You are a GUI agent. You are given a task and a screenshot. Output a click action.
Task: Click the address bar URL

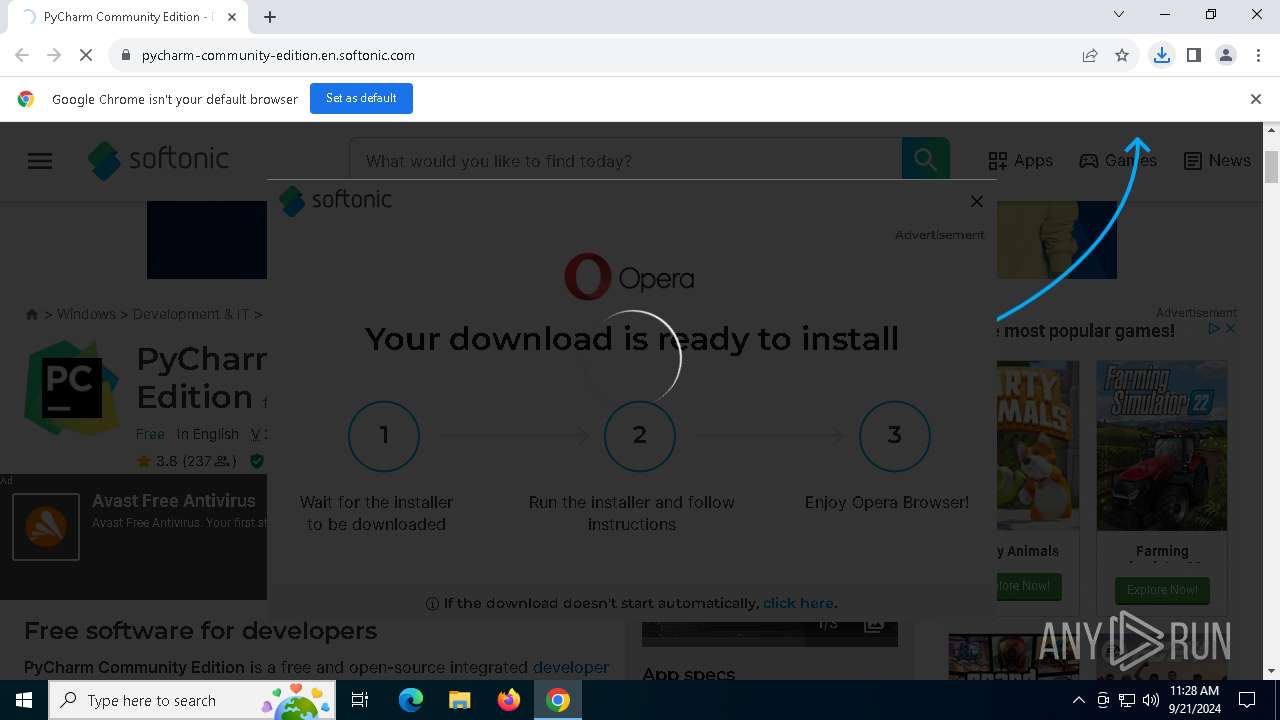click(278, 55)
